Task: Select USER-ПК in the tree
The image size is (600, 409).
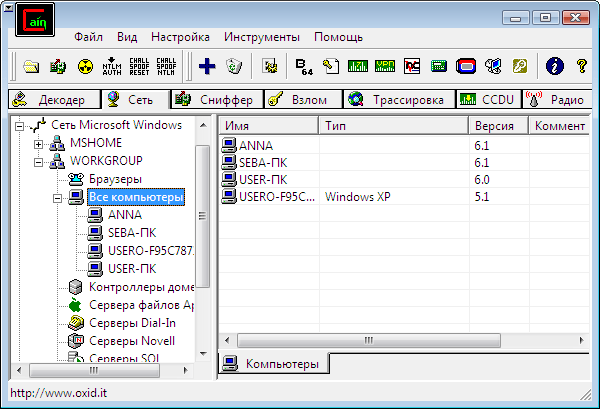Action: pyautogui.click(x=132, y=269)
